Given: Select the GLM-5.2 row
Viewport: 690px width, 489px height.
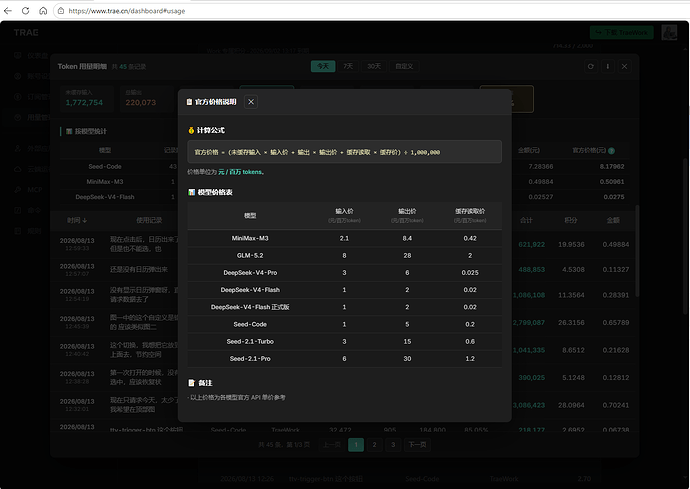Looking at the screenshot, I should tap(345, 255).
